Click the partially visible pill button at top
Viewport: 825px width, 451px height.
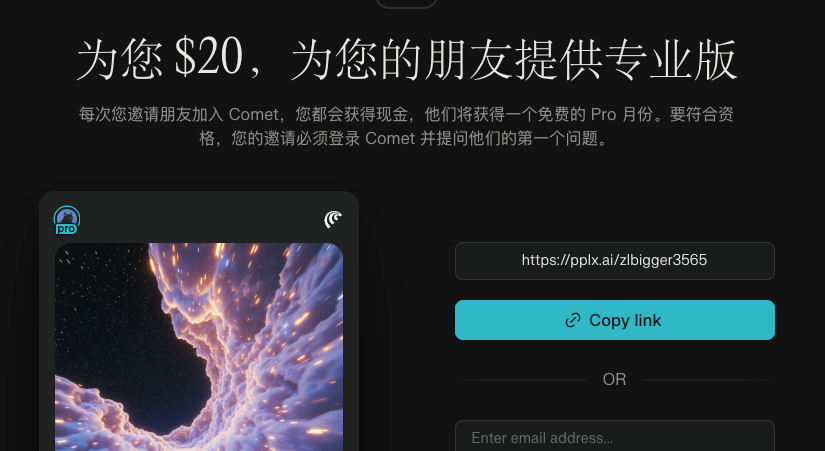406,3
